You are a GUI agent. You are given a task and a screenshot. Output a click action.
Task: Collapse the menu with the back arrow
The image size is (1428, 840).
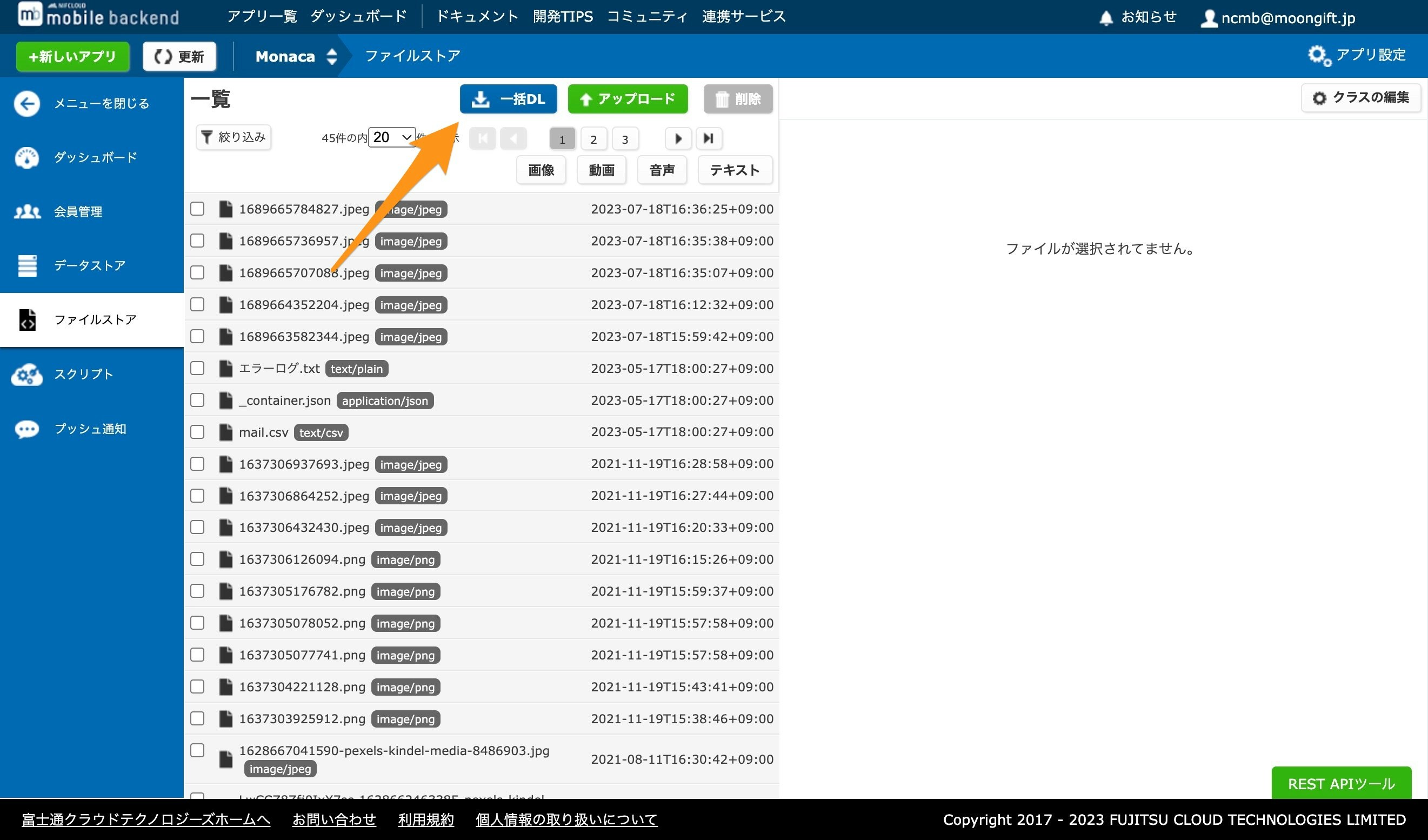coord(26,104)
